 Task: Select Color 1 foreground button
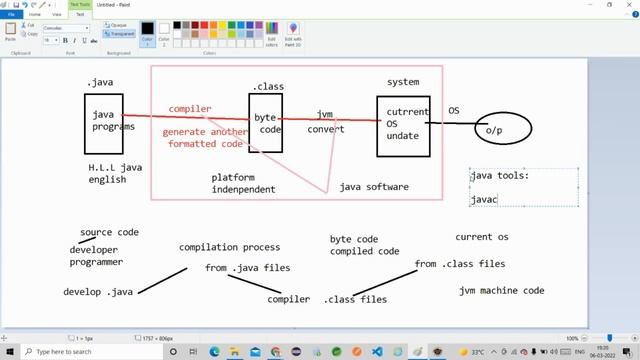(147, 33)
